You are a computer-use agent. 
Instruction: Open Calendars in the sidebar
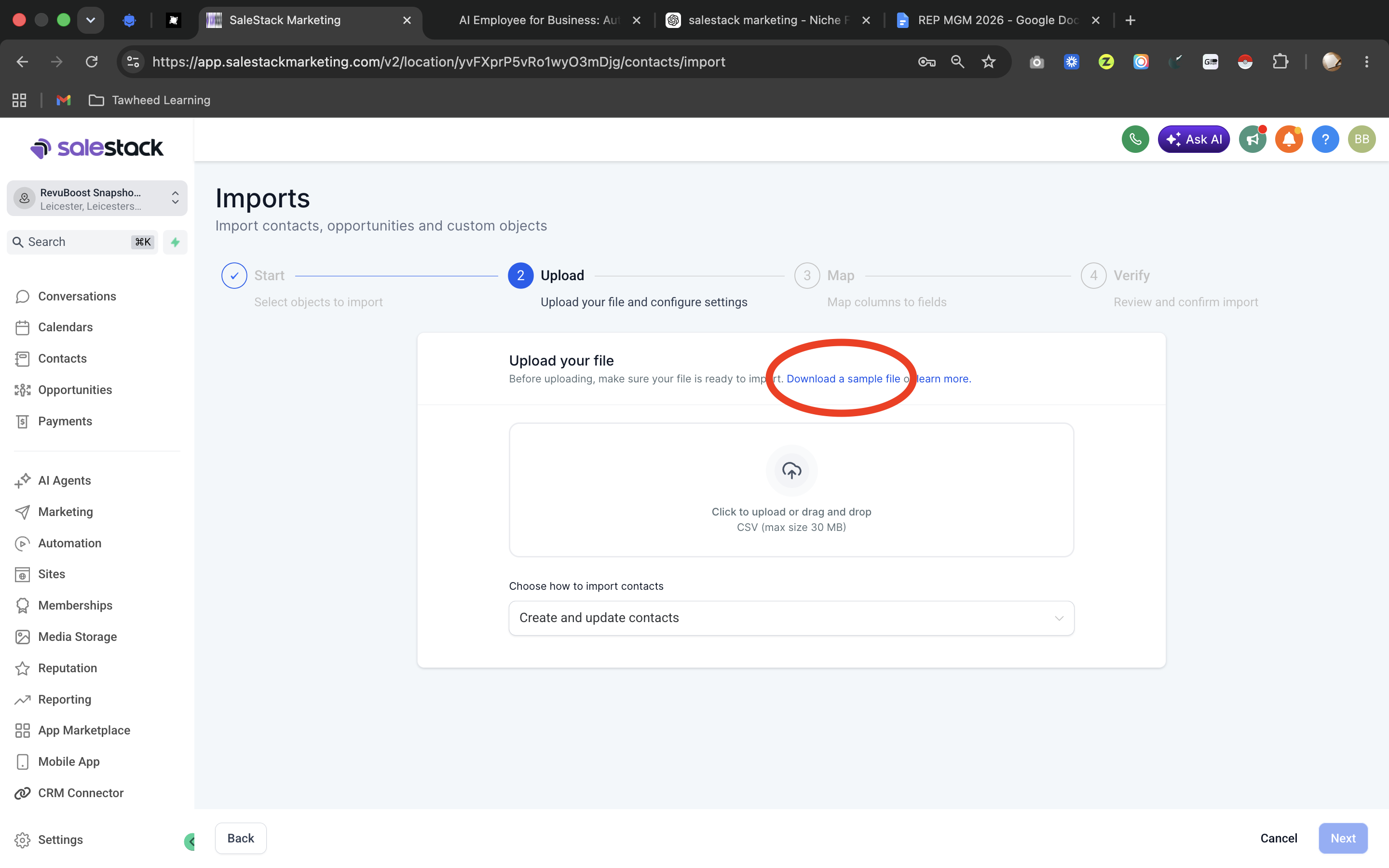65,327
